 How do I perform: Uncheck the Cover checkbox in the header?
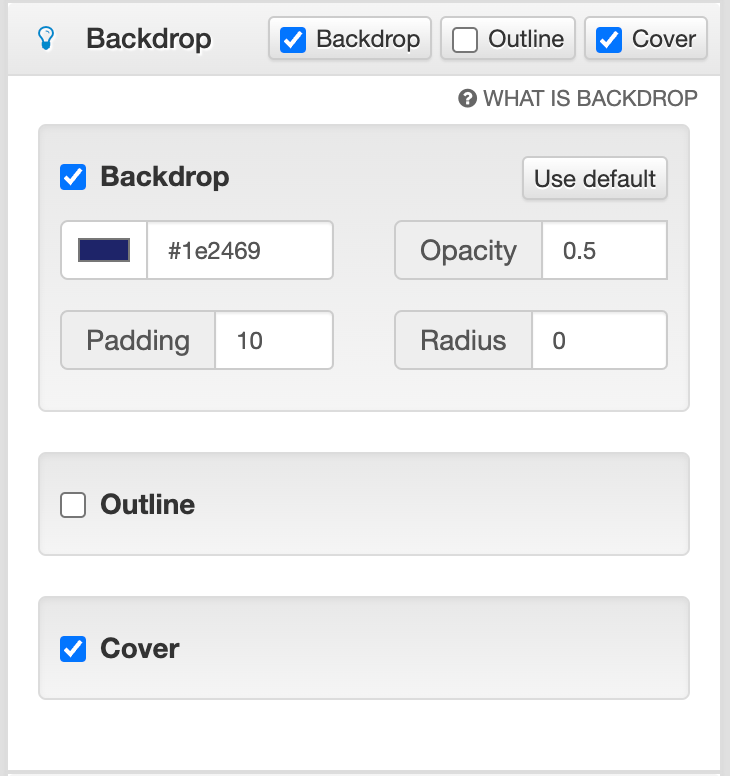609,40
